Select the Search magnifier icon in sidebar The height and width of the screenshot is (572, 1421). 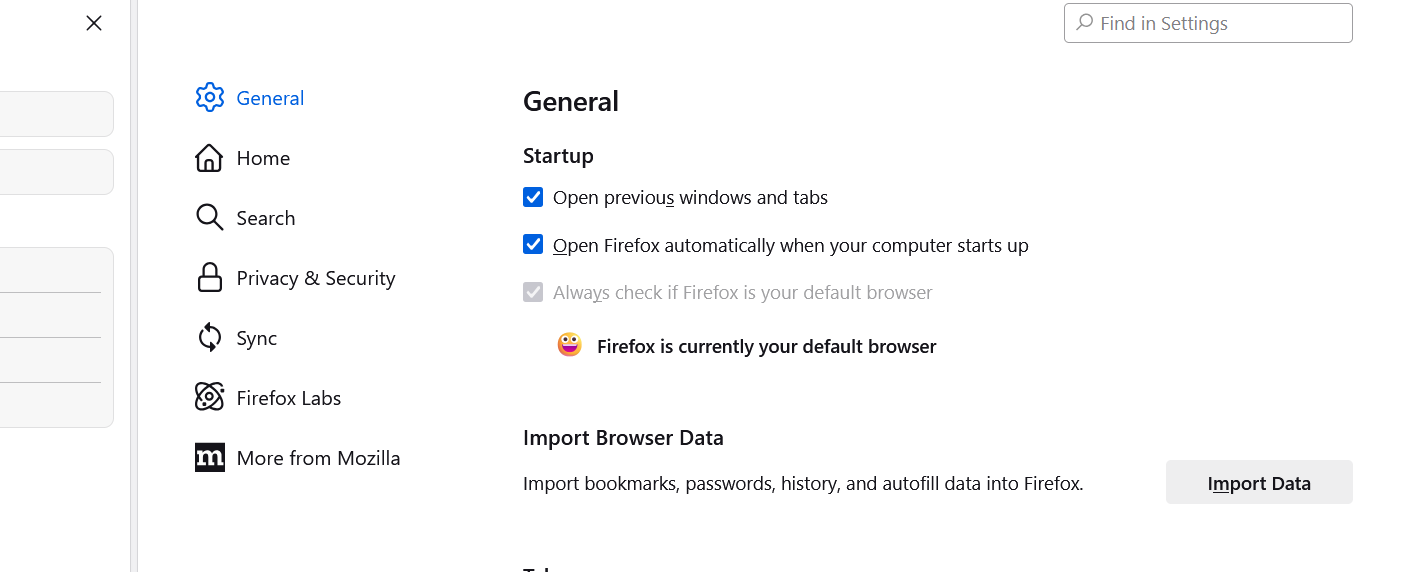click(x=209, y=217)
